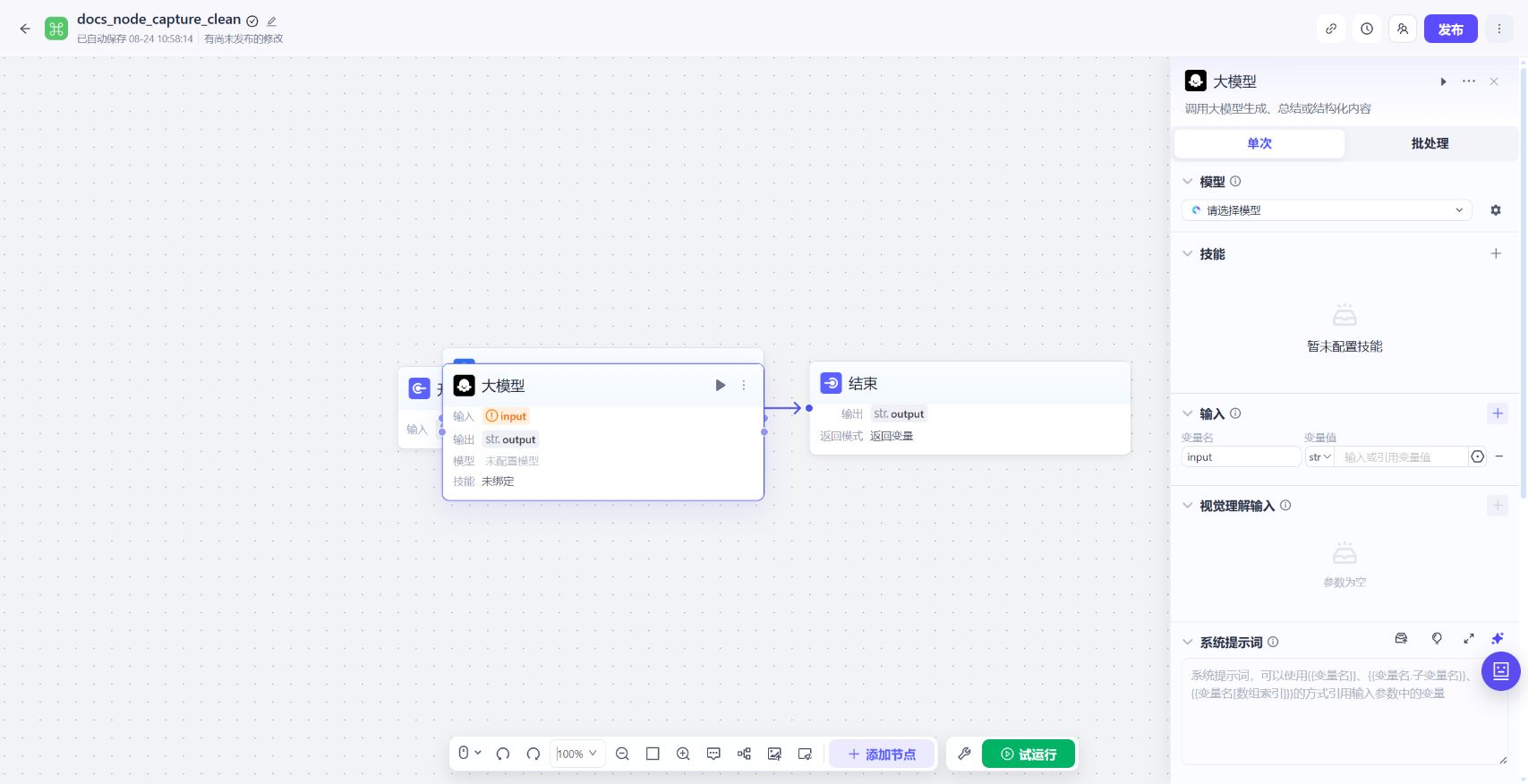The width and height of the screenshot is (1528, 784).
Task: Open the debug wrench tool
Action: click(964, 754)
